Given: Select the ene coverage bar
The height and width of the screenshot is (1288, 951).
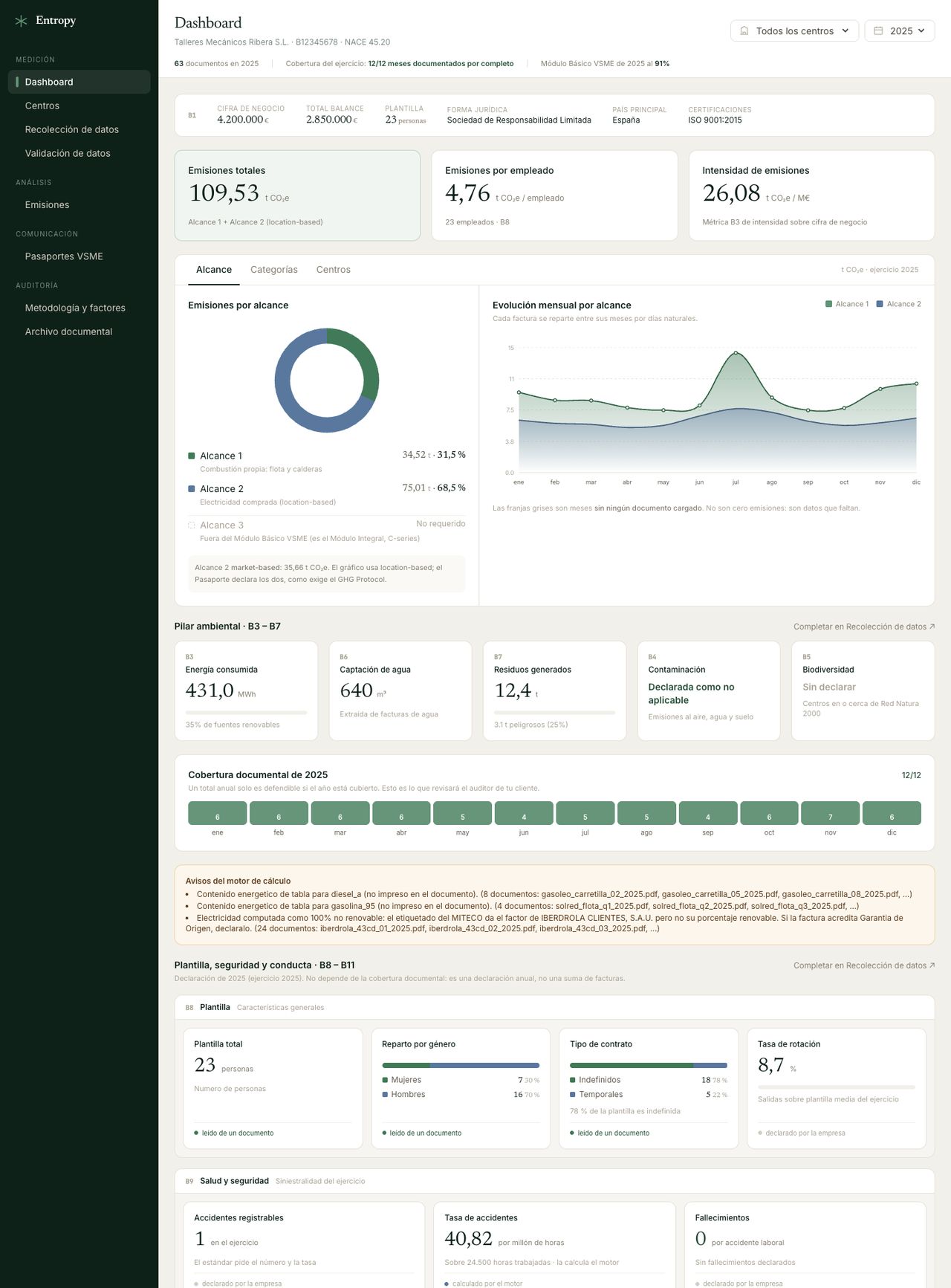Looking at the screenshot, I should click(218, 813).
